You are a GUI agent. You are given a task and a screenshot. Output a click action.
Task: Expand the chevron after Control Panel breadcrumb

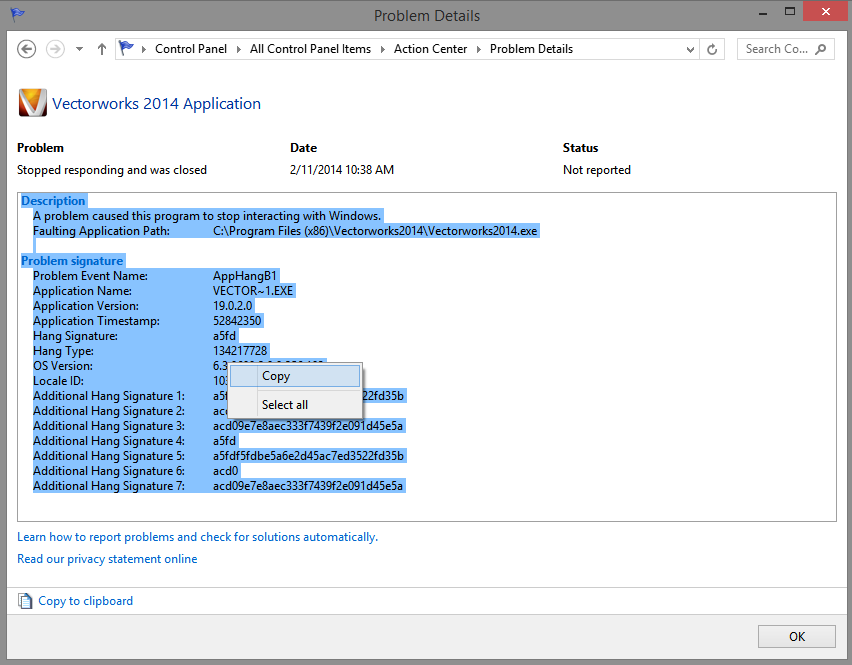[x=238, y=49]
